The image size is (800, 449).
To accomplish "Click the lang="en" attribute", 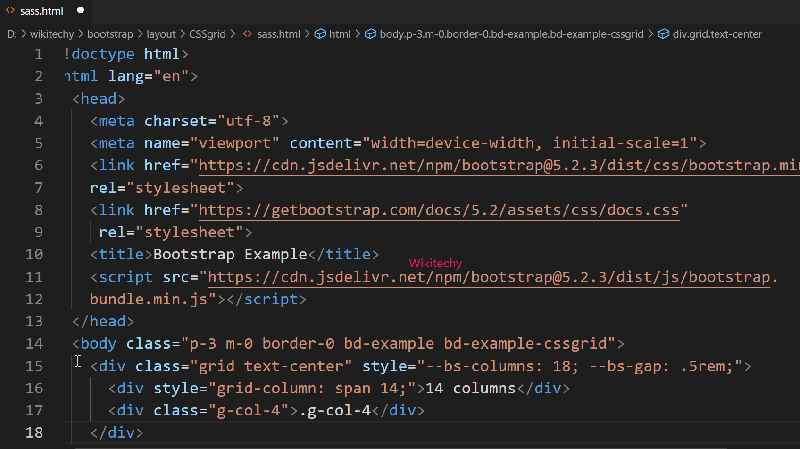I will (x=148, y=77).
